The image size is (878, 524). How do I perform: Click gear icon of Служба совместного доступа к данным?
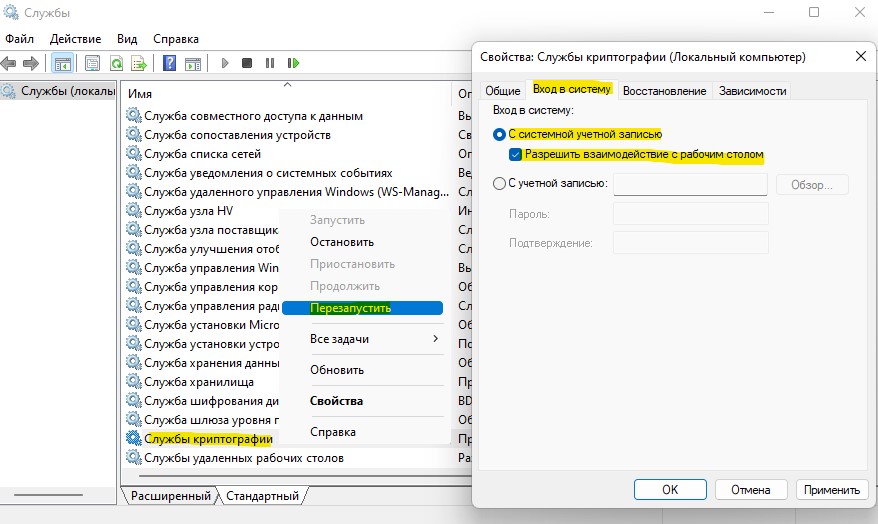point(133,115)
